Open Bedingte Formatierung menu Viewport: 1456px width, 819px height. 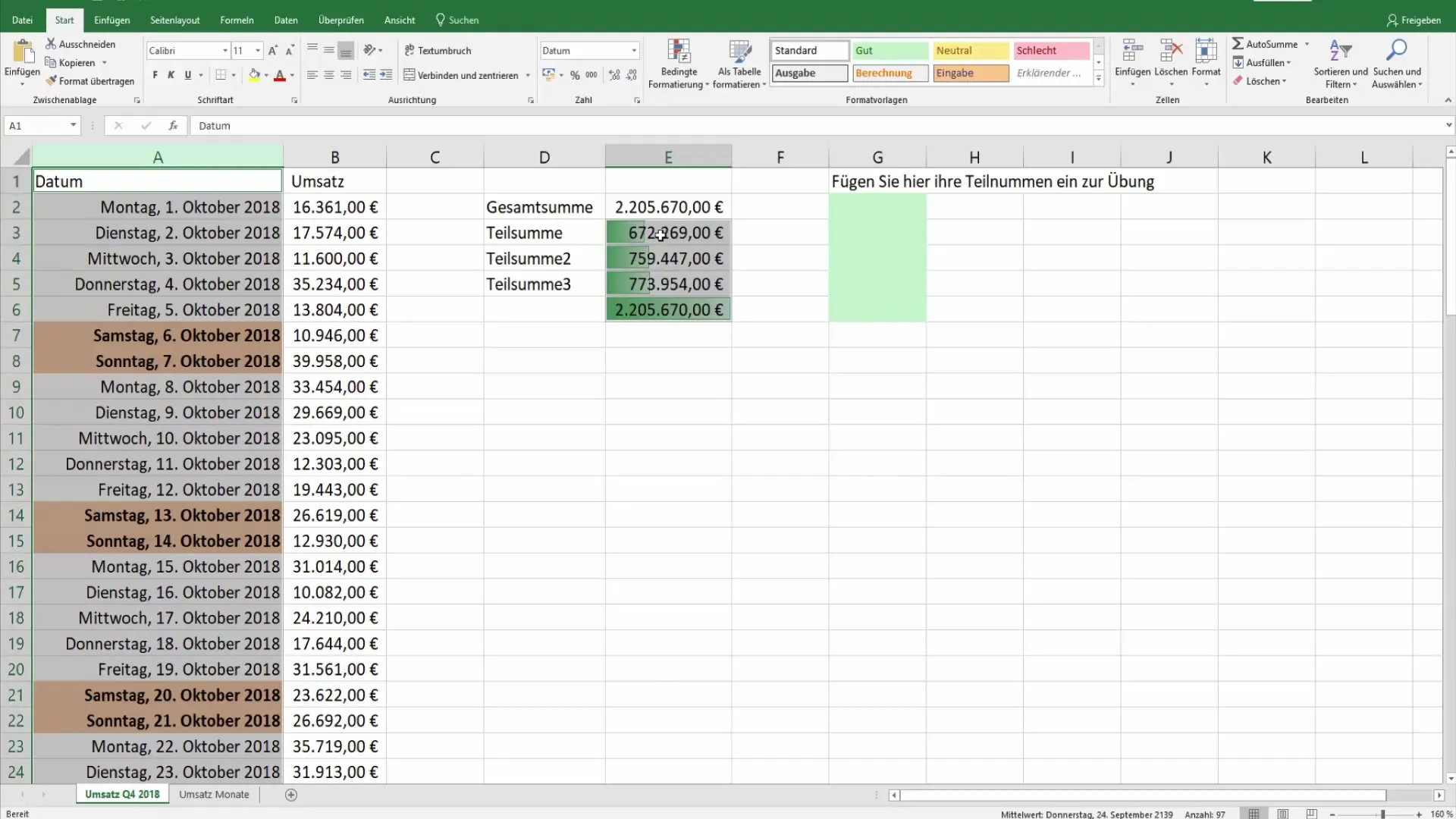(x=679, y=64)
